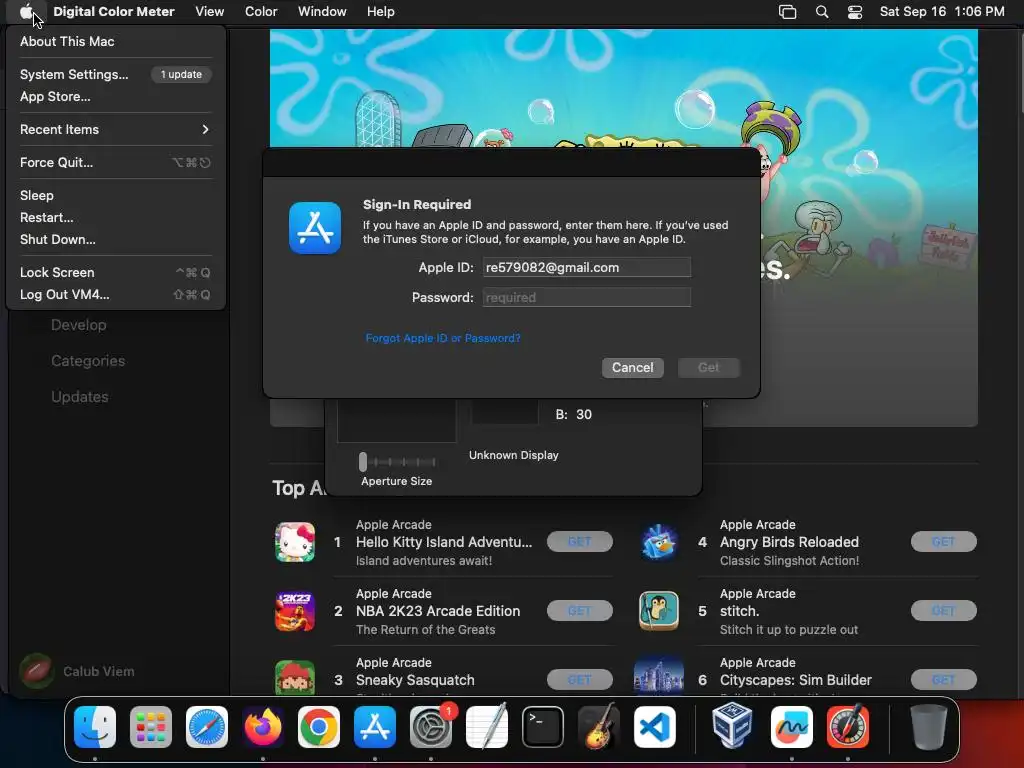Open Updates in App Store sidebar
This screenshot has width=1024, height=768.
(80, 396)
